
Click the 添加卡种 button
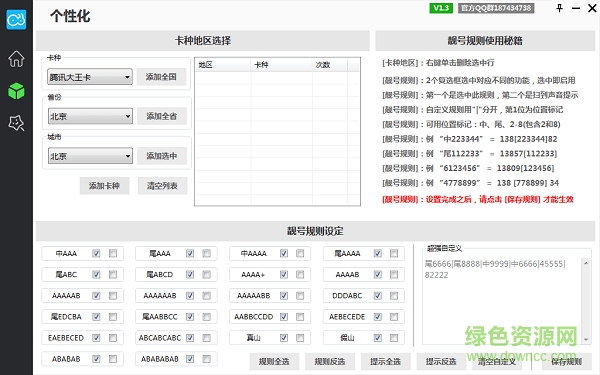pyautogui.click(x=104, y=186)
